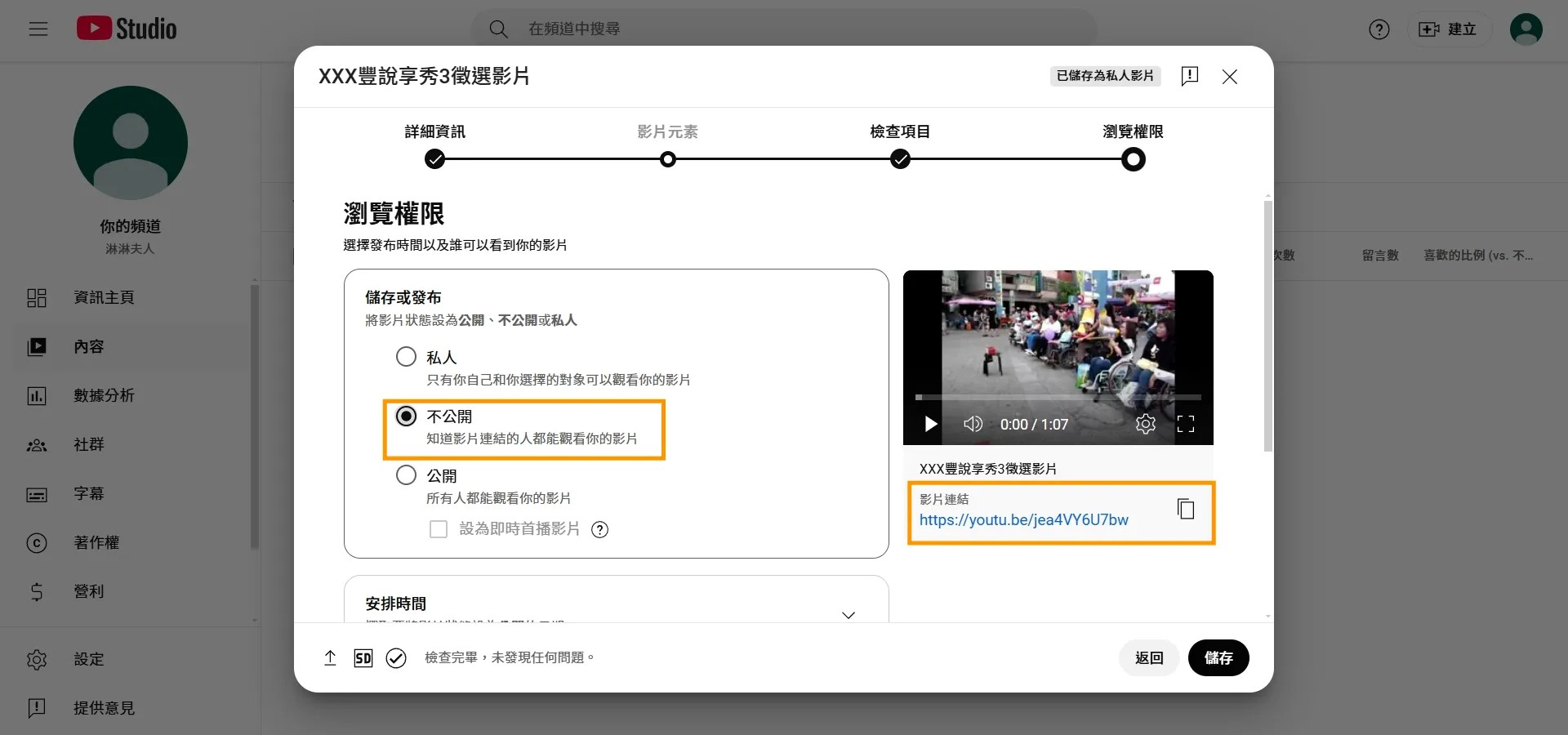
Task: Click the 喜歡的比例 column header
Action: (1478, 256)
